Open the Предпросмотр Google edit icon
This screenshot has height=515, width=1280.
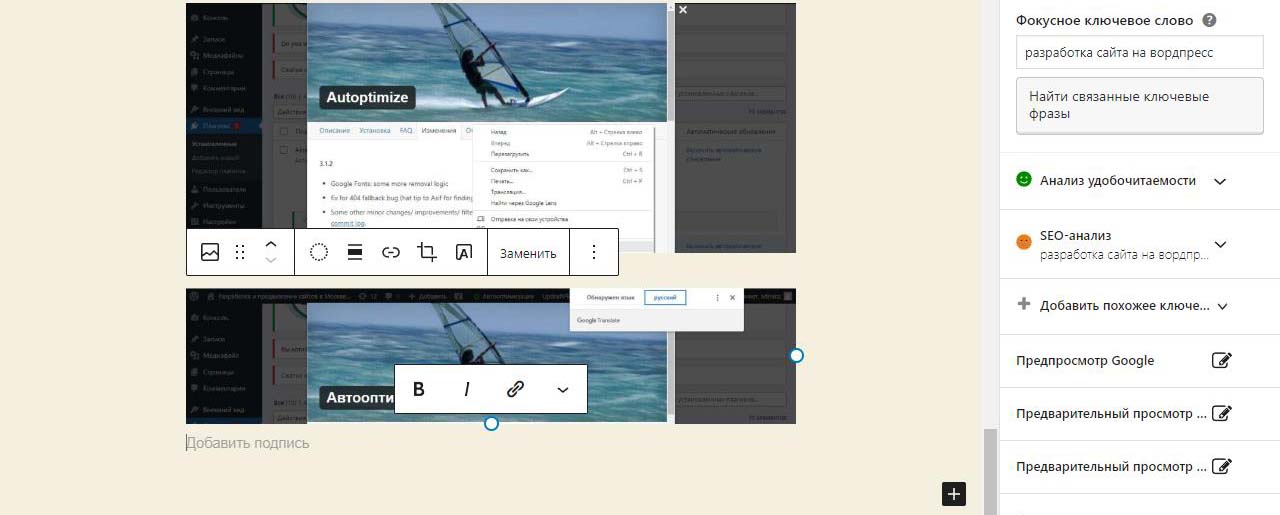tap(1221, 361)
